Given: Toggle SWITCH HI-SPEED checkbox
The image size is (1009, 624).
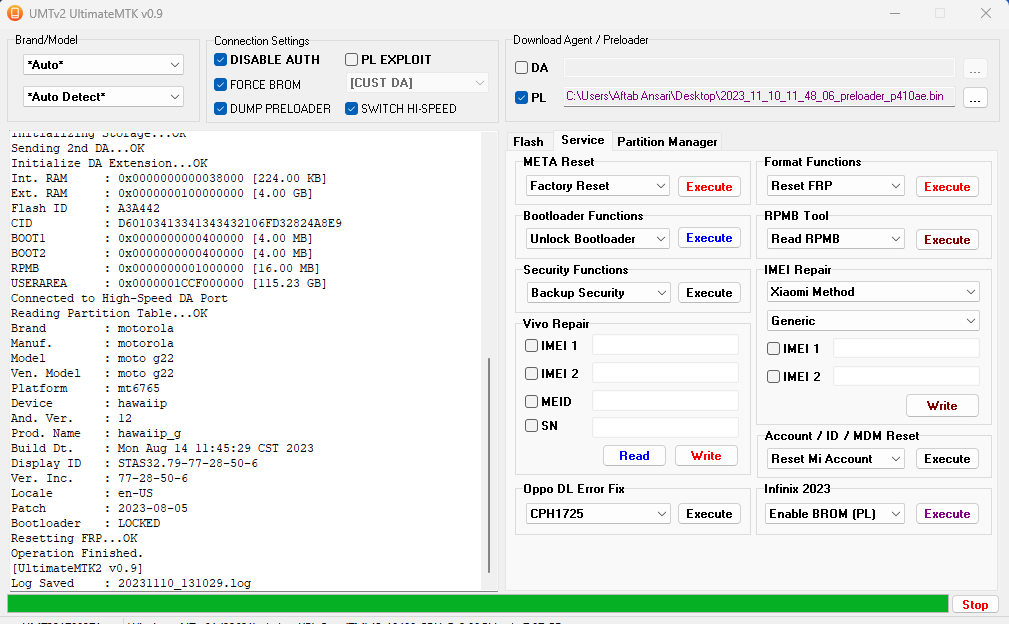Looking at the screenshot, I should pyautogui.click(x=351, y=109).
